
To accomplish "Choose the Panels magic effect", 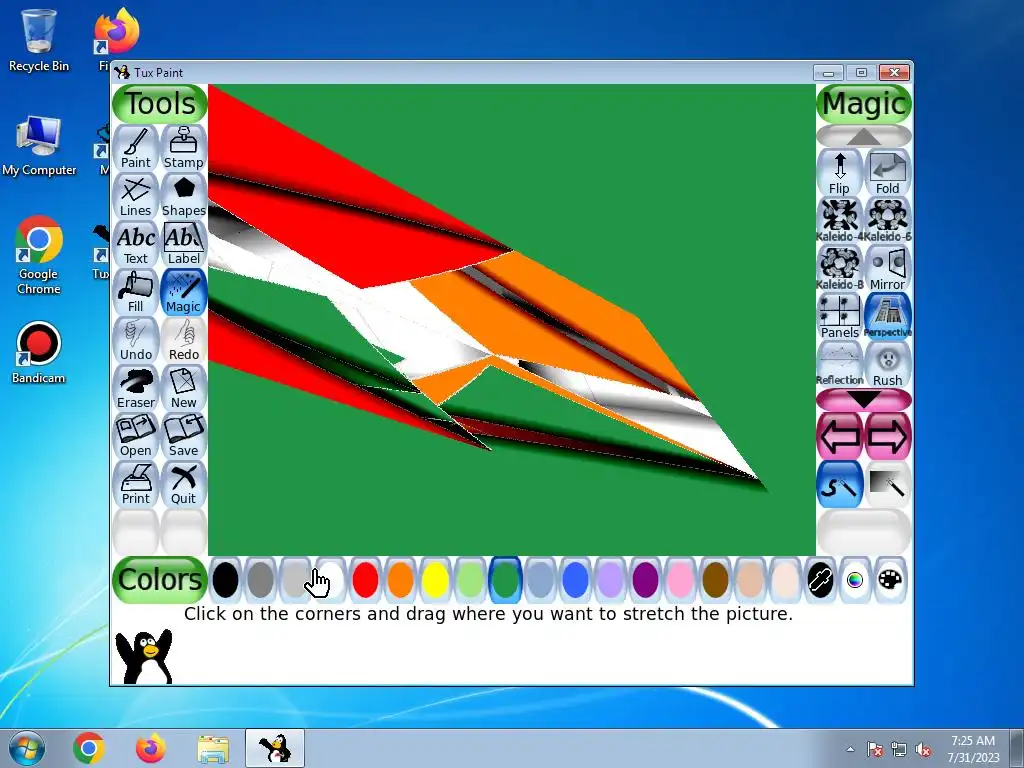I will coord(840,317).
